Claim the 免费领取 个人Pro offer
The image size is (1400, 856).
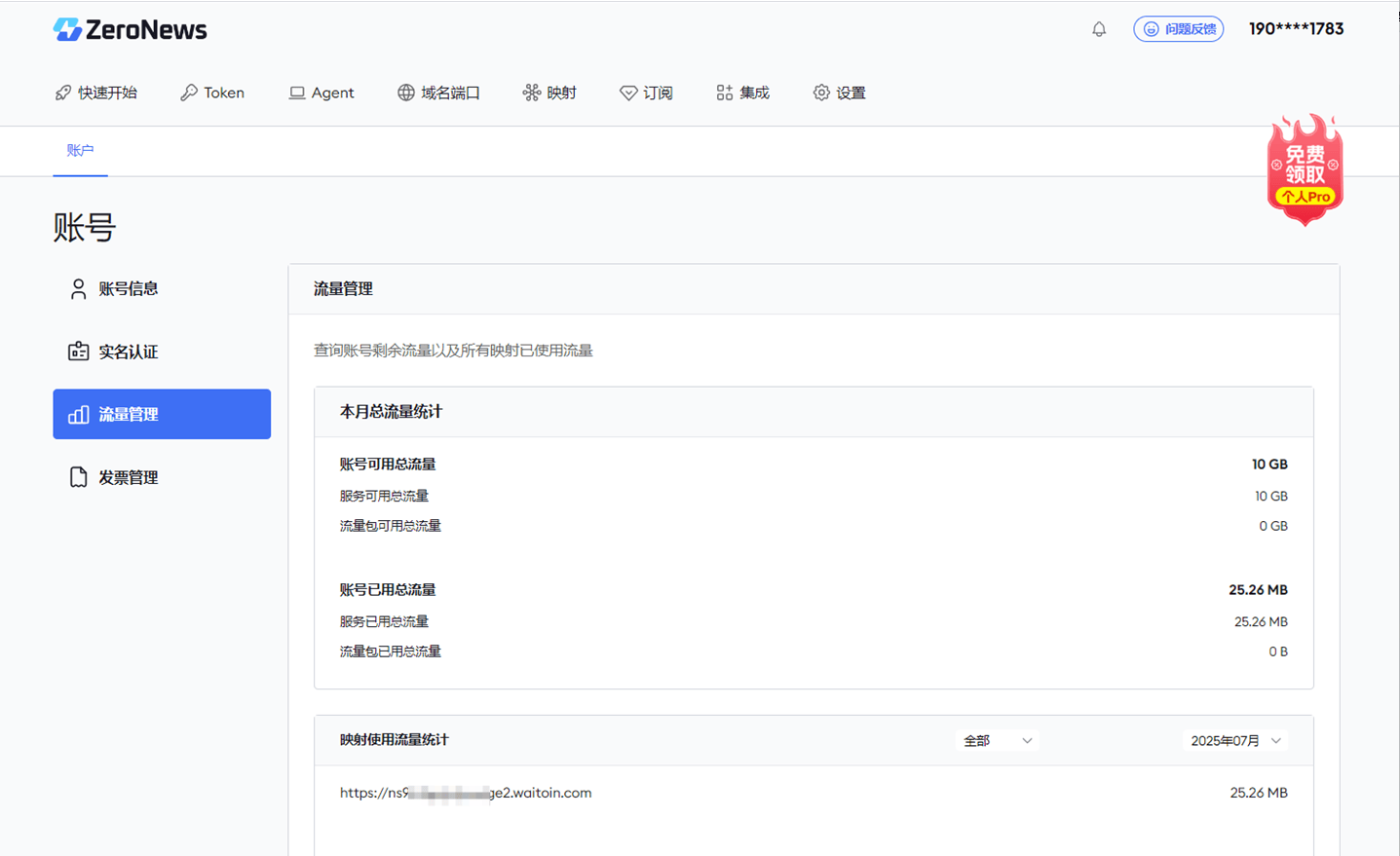coord(1305,168)
